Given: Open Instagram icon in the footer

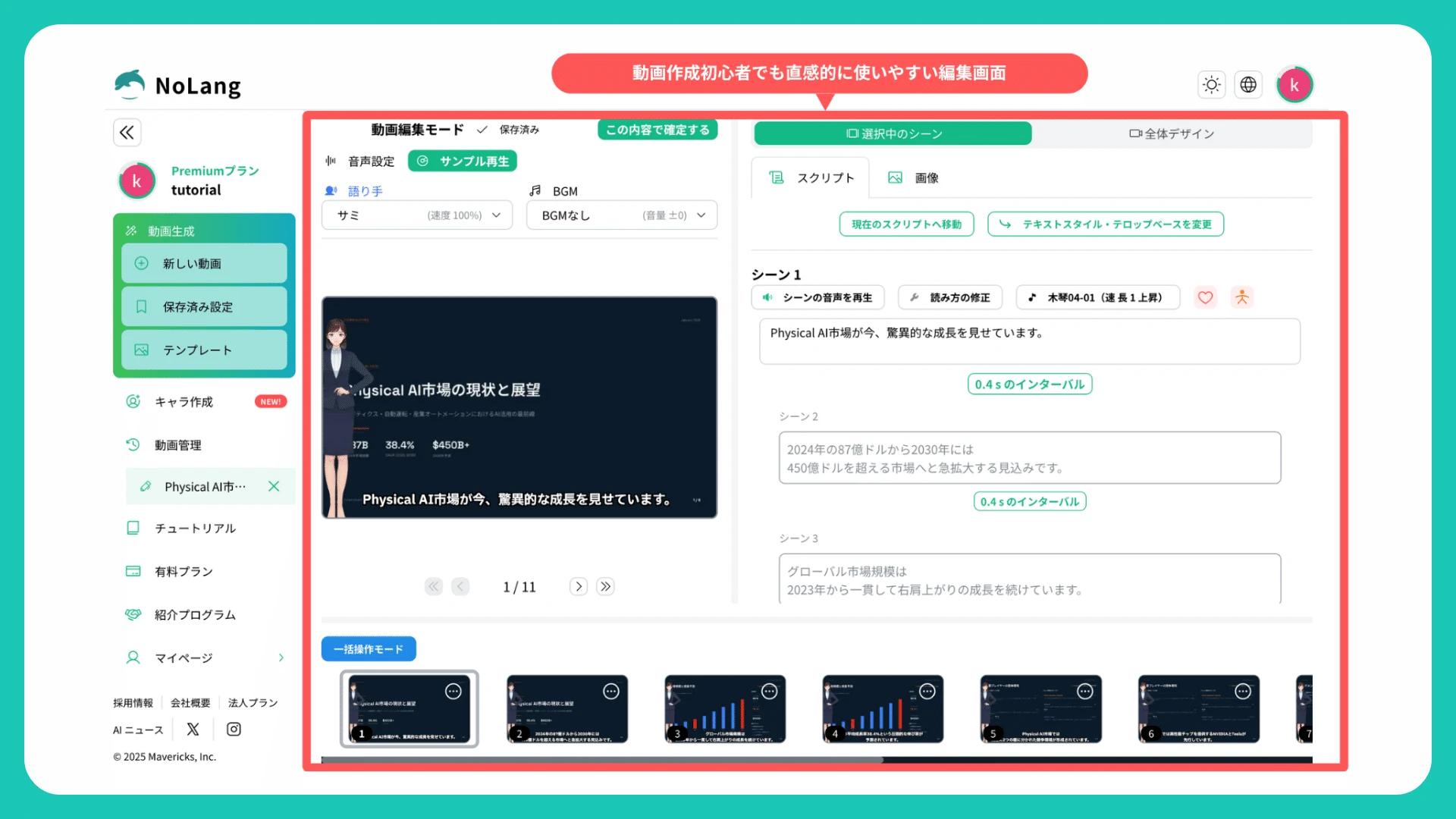Looking at the screenshot, I should [234, 729].
